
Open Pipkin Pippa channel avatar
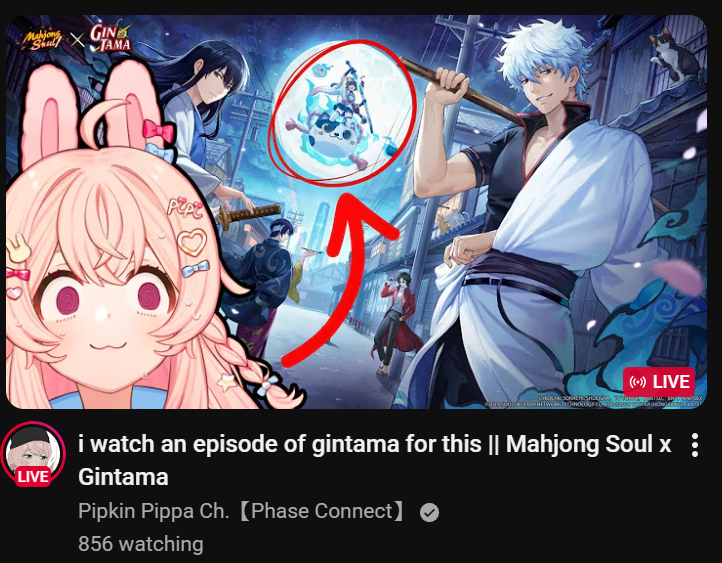coord(33,454)
